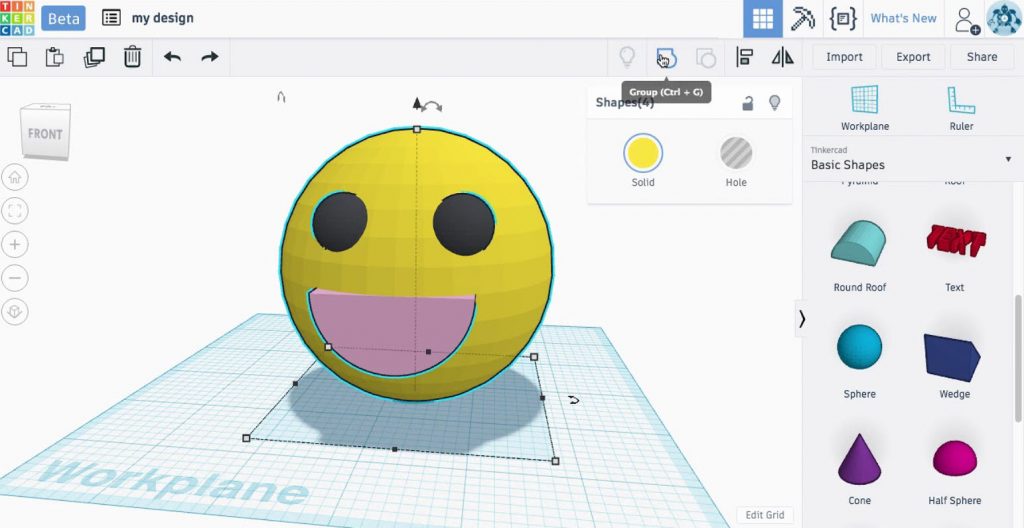
Task: Open the What's New link
Action: point(903,19)
